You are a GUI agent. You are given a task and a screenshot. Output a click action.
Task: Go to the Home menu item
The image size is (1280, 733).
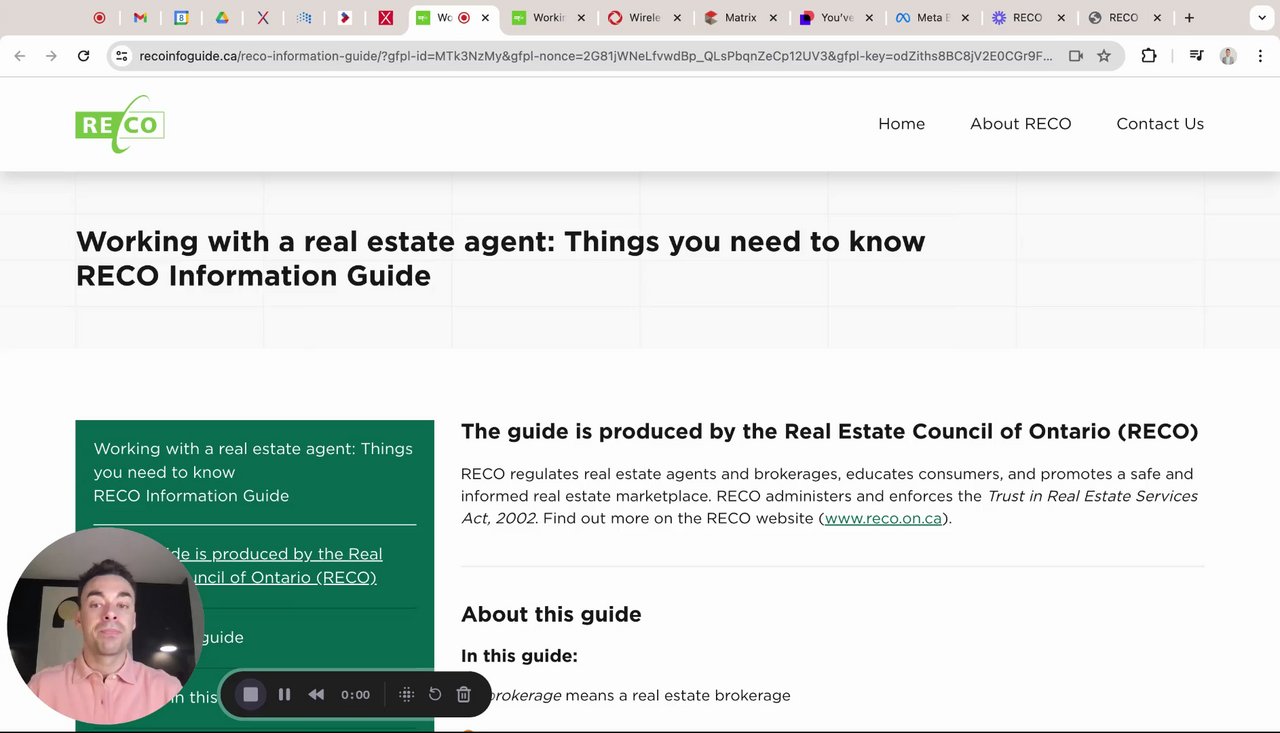tap(901, 124)
